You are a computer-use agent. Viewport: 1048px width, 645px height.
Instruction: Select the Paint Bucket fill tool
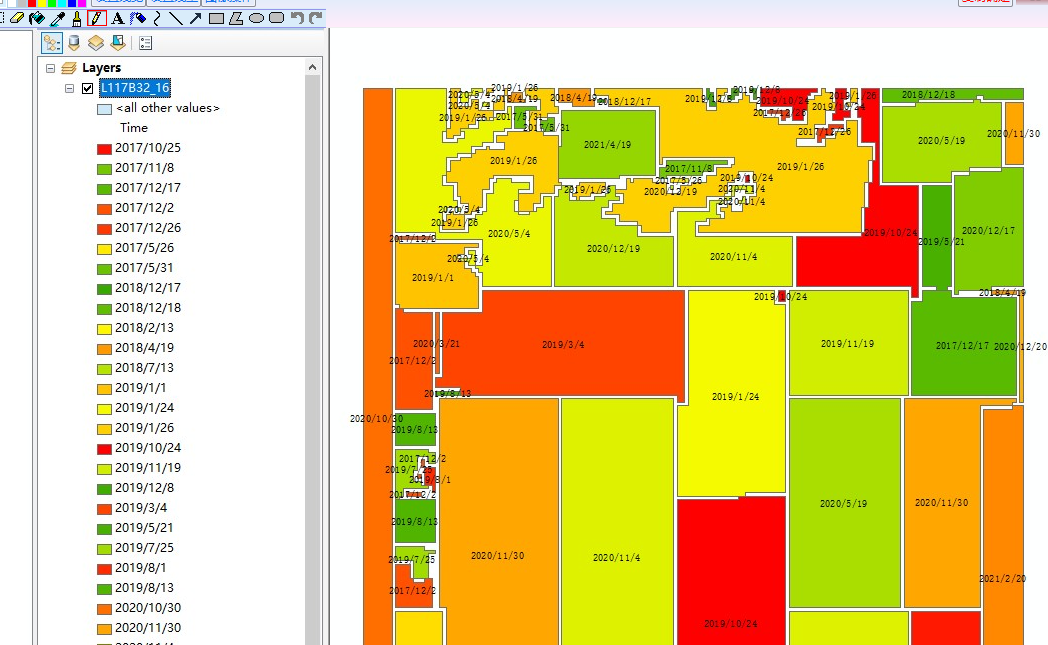pyautogui.click(x=37, y=18)
